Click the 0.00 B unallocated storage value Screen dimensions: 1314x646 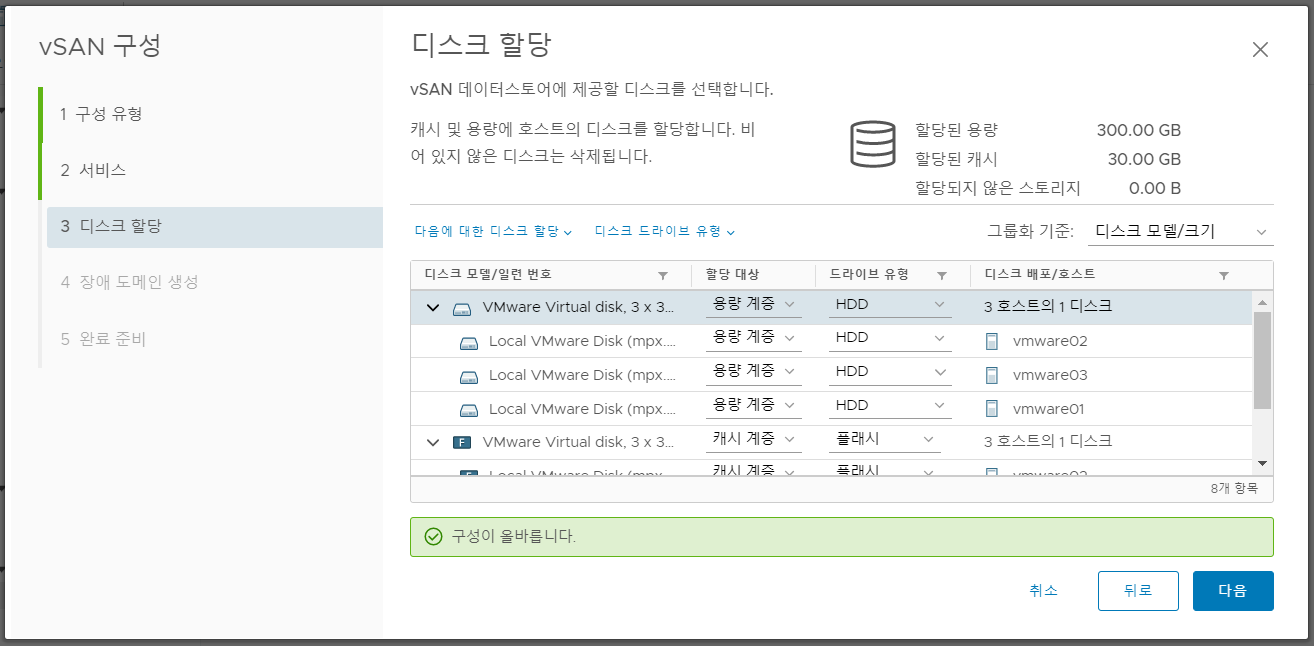1155,188
